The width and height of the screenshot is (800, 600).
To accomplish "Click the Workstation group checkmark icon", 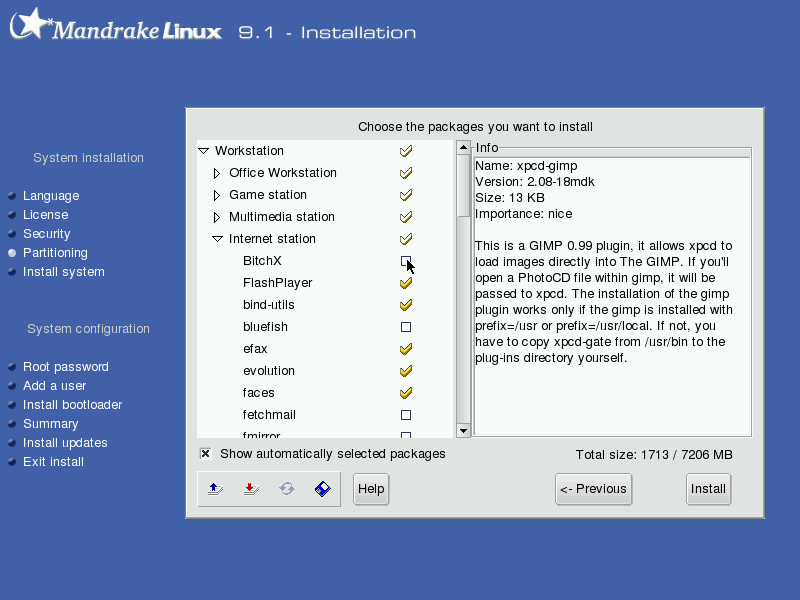I will click(406, 151).
